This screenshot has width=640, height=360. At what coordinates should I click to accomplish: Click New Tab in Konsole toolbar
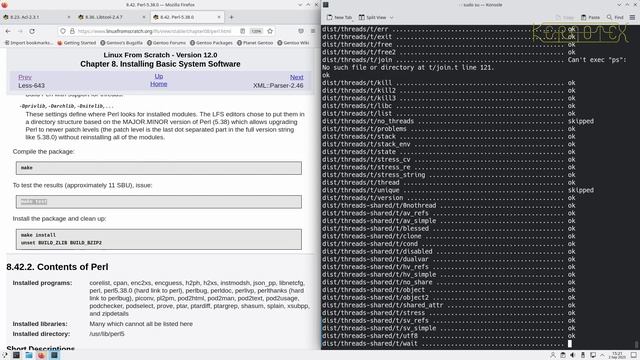point(339,18)
